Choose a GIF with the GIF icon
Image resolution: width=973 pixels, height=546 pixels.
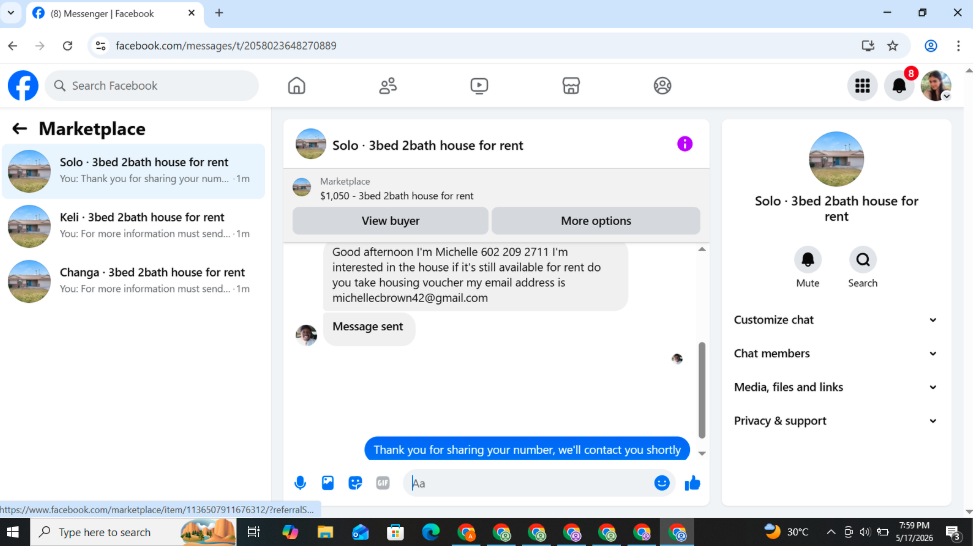tap(383, 483)
